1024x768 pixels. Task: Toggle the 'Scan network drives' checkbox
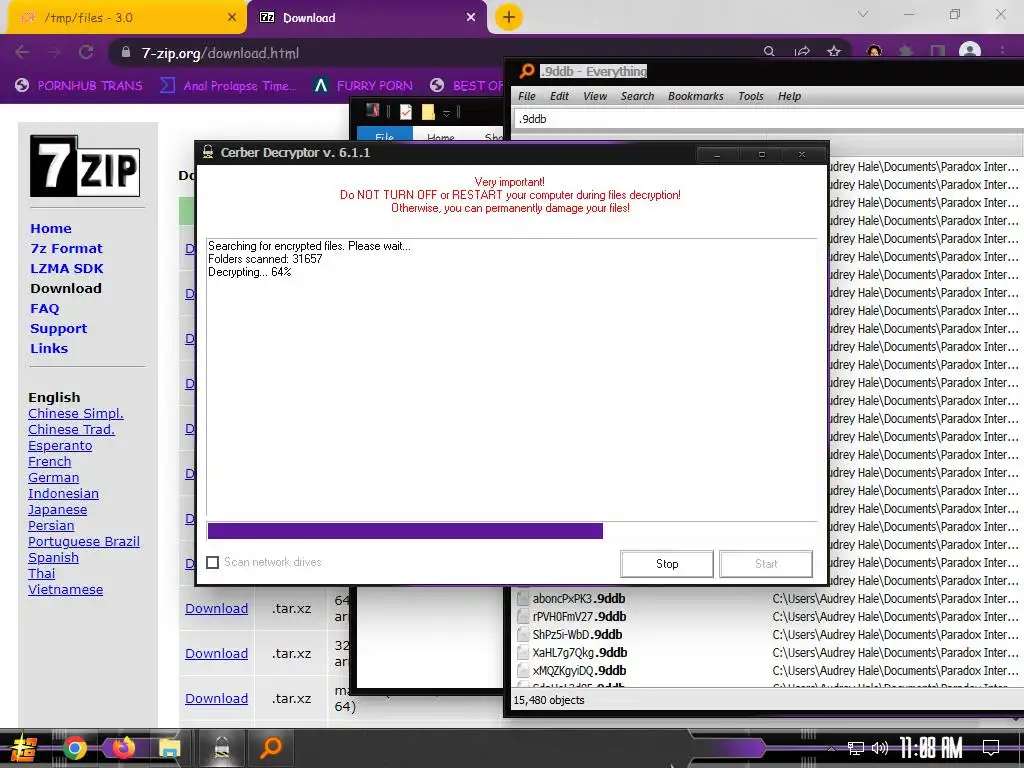point(212,562)
